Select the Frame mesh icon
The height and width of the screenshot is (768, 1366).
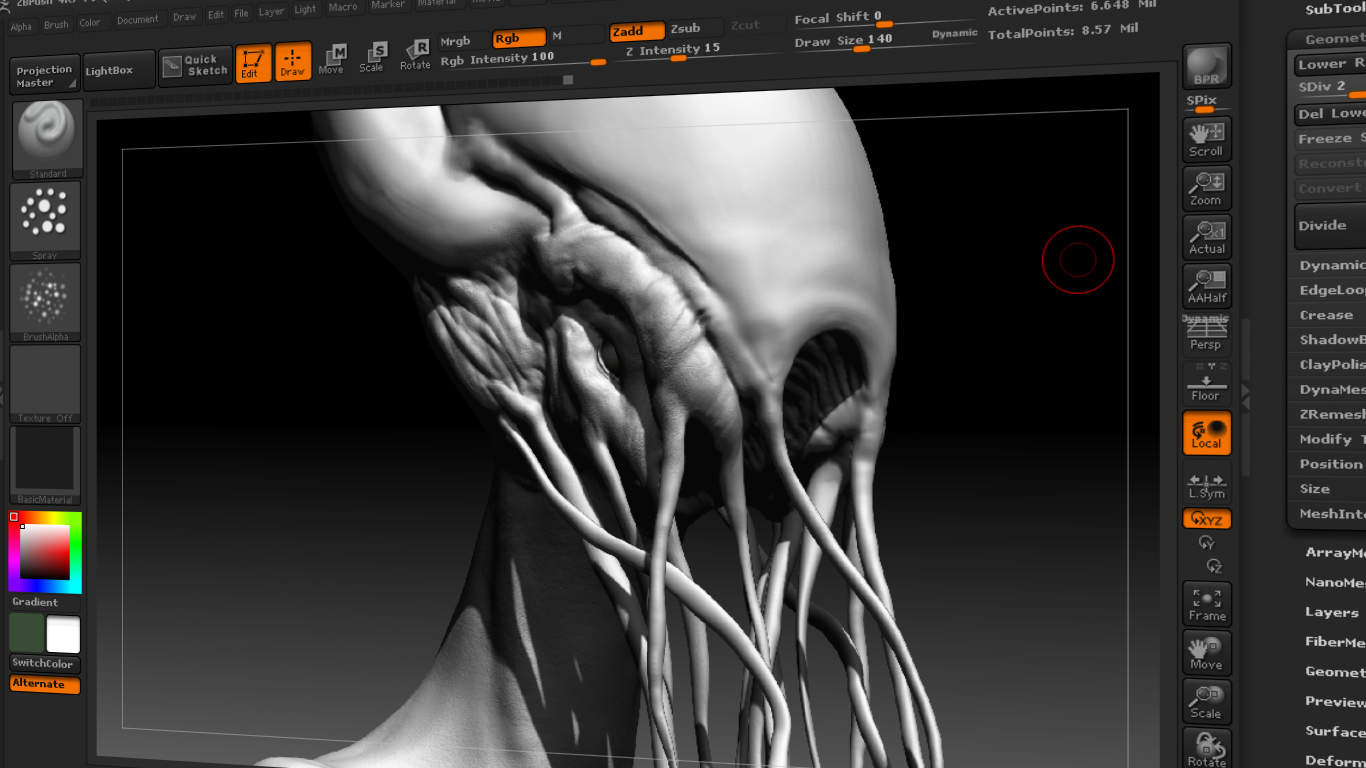[1206, 604]
